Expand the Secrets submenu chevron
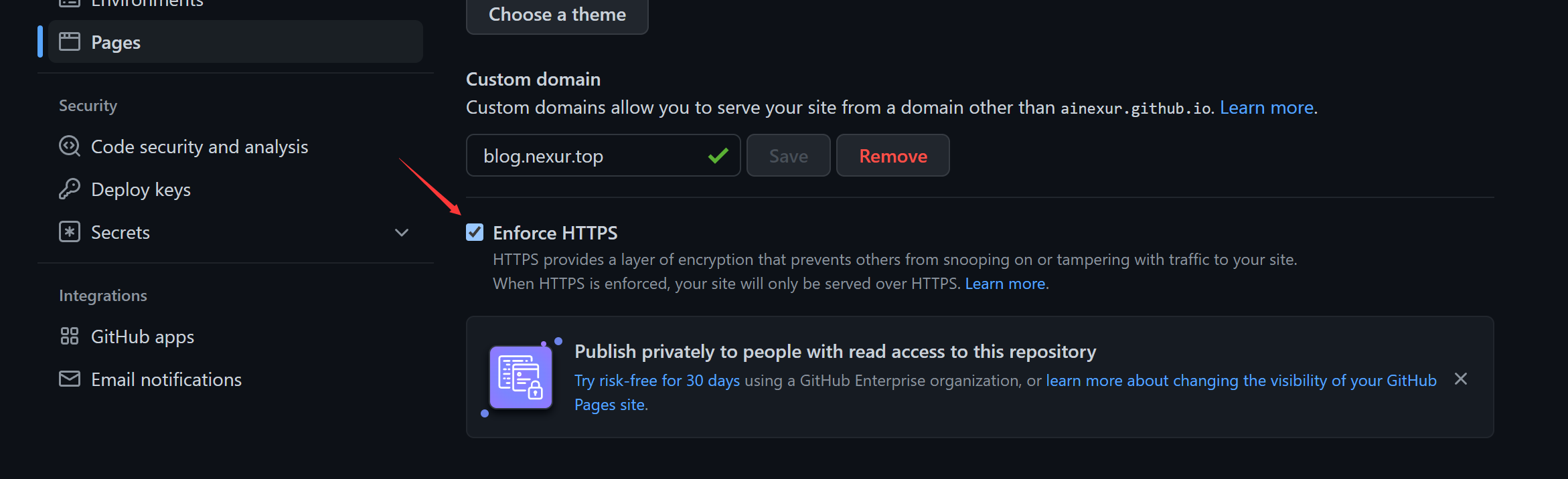The width and height of the screenshot is (1568, 479). (x=402, y=233)
